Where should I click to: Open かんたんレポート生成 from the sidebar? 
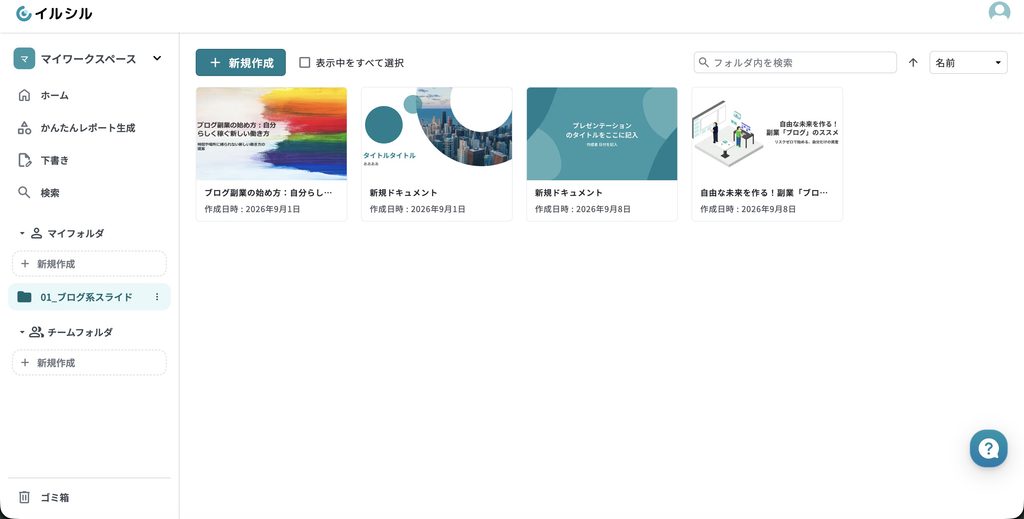click(89, 128)
